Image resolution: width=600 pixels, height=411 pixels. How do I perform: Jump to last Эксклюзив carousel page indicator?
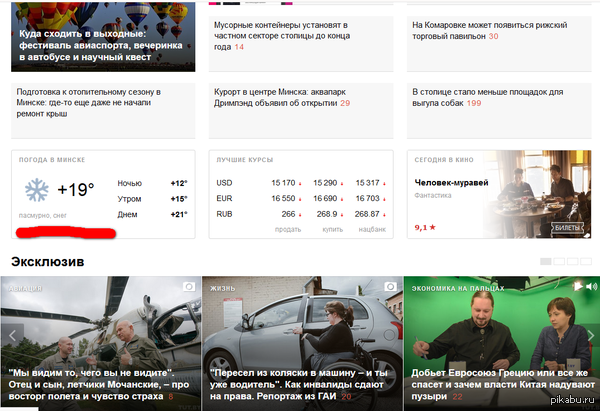pos(586,261)
